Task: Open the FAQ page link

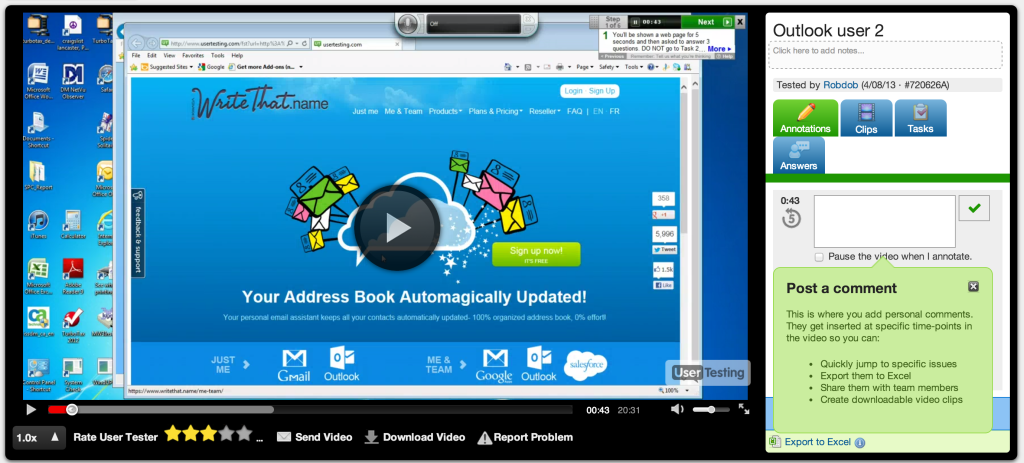Action: pos(574,111)
